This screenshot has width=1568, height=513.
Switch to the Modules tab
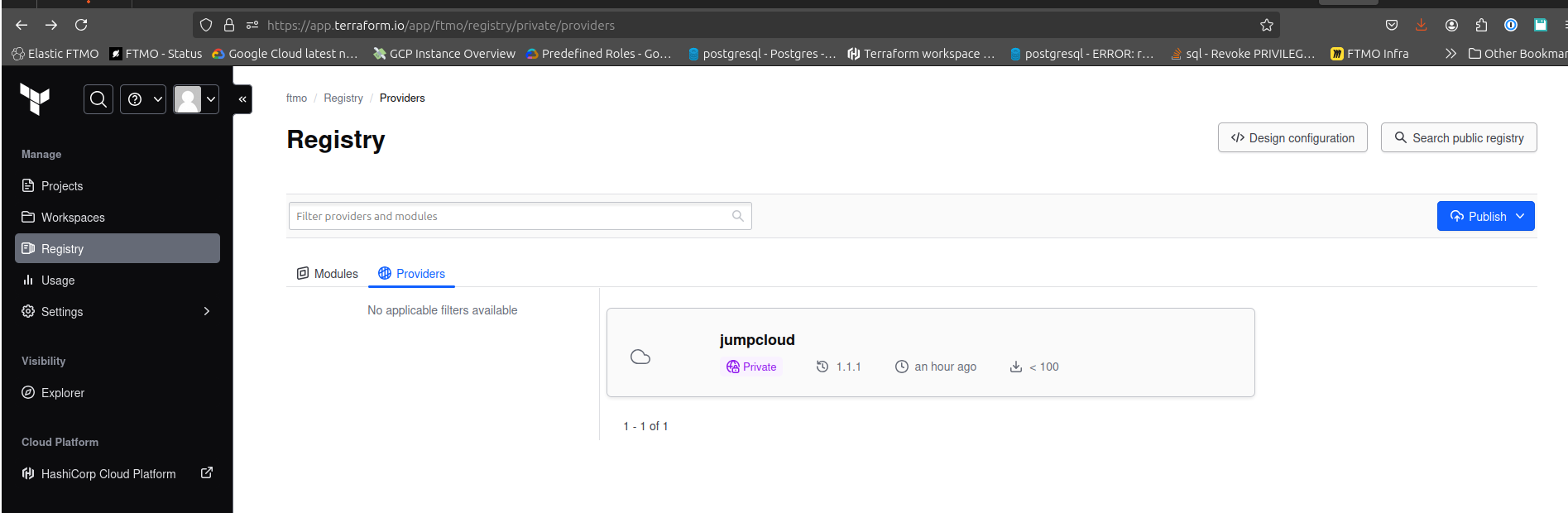click(328, 274)
